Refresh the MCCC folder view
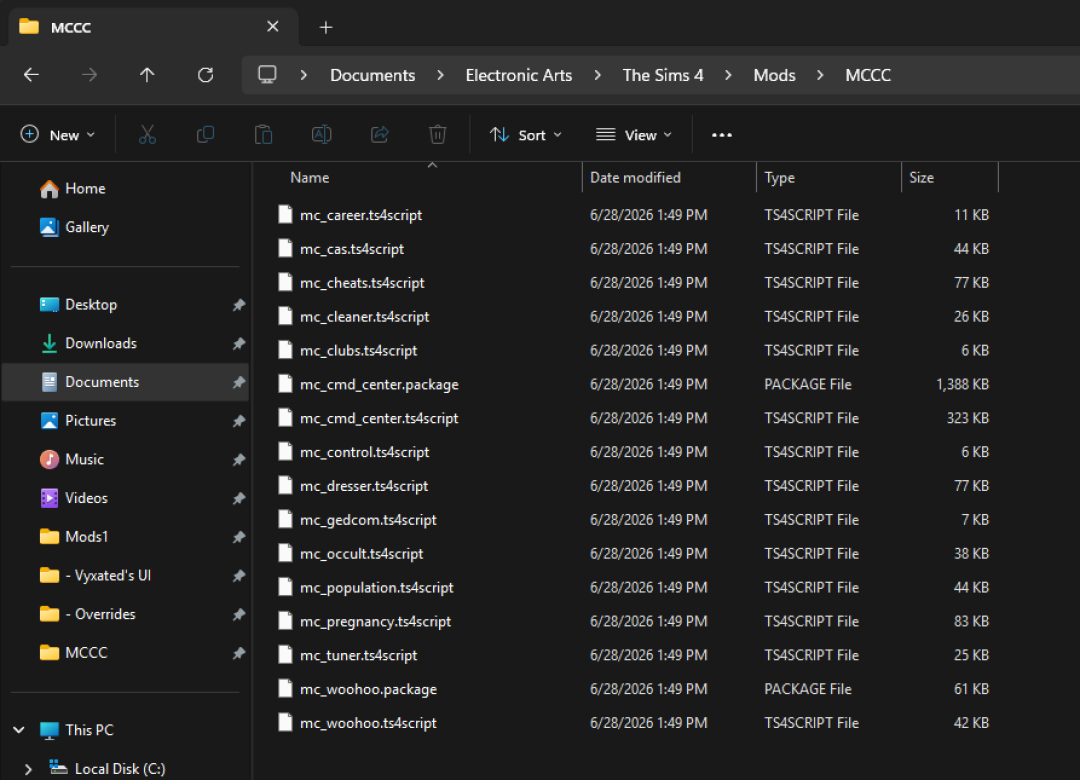The height and width of the screenshot is (780, 1080). click(205, 75)
